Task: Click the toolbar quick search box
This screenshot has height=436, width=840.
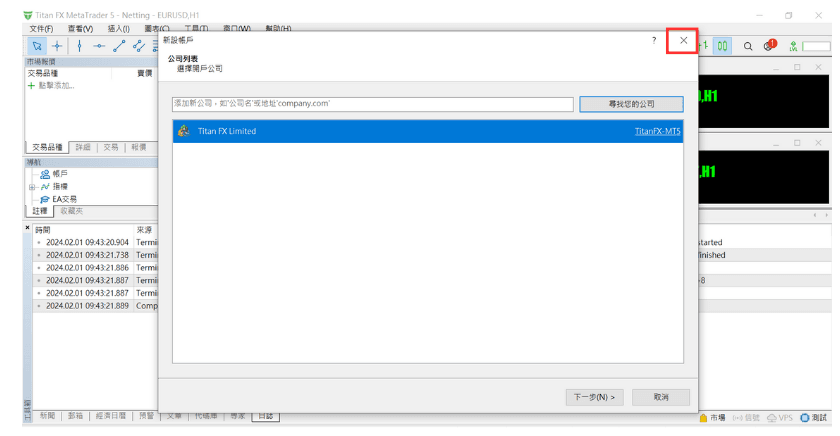Action: pyautogui.click(x=816, y=47)
